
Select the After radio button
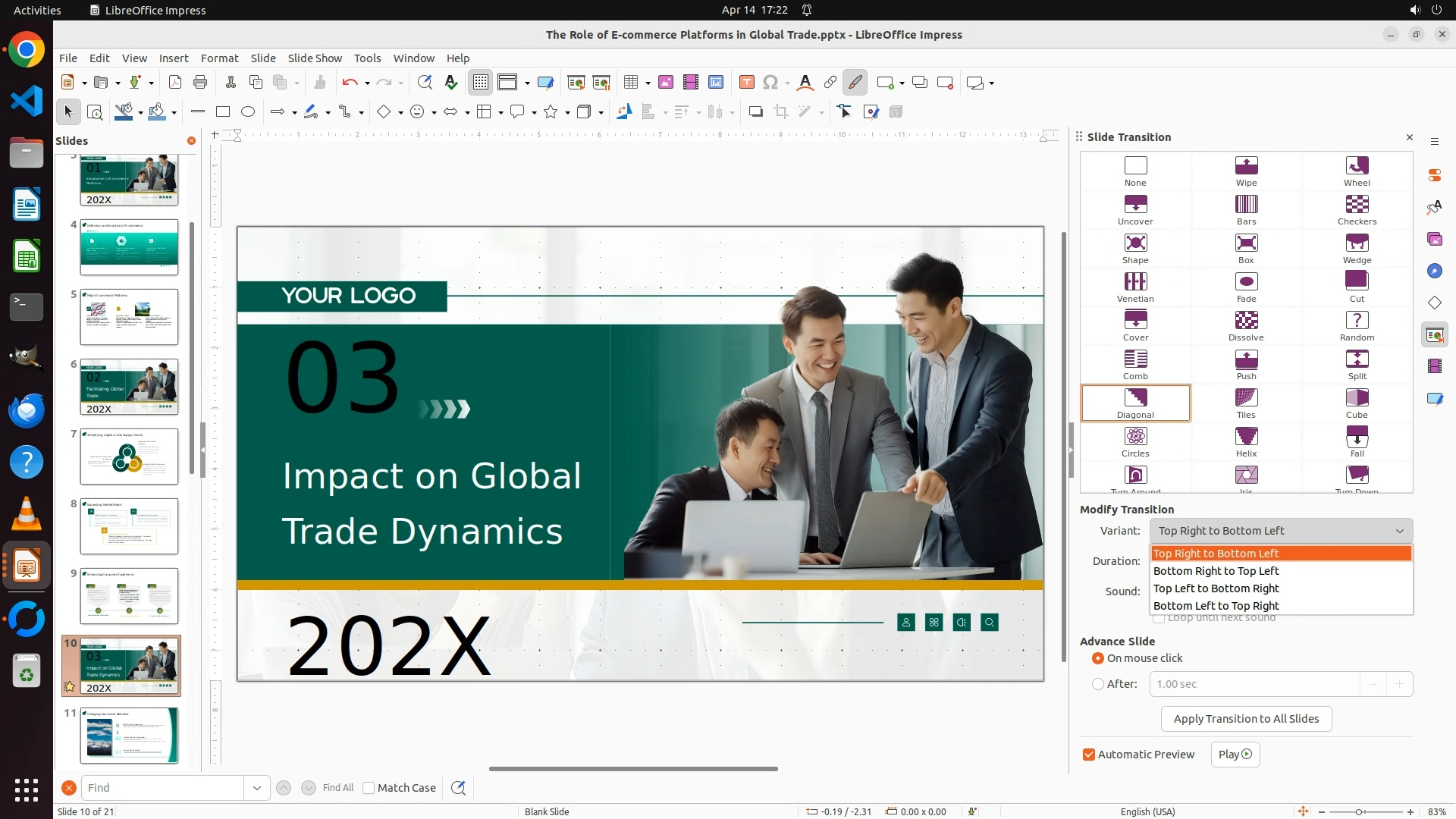(1098, 684)
